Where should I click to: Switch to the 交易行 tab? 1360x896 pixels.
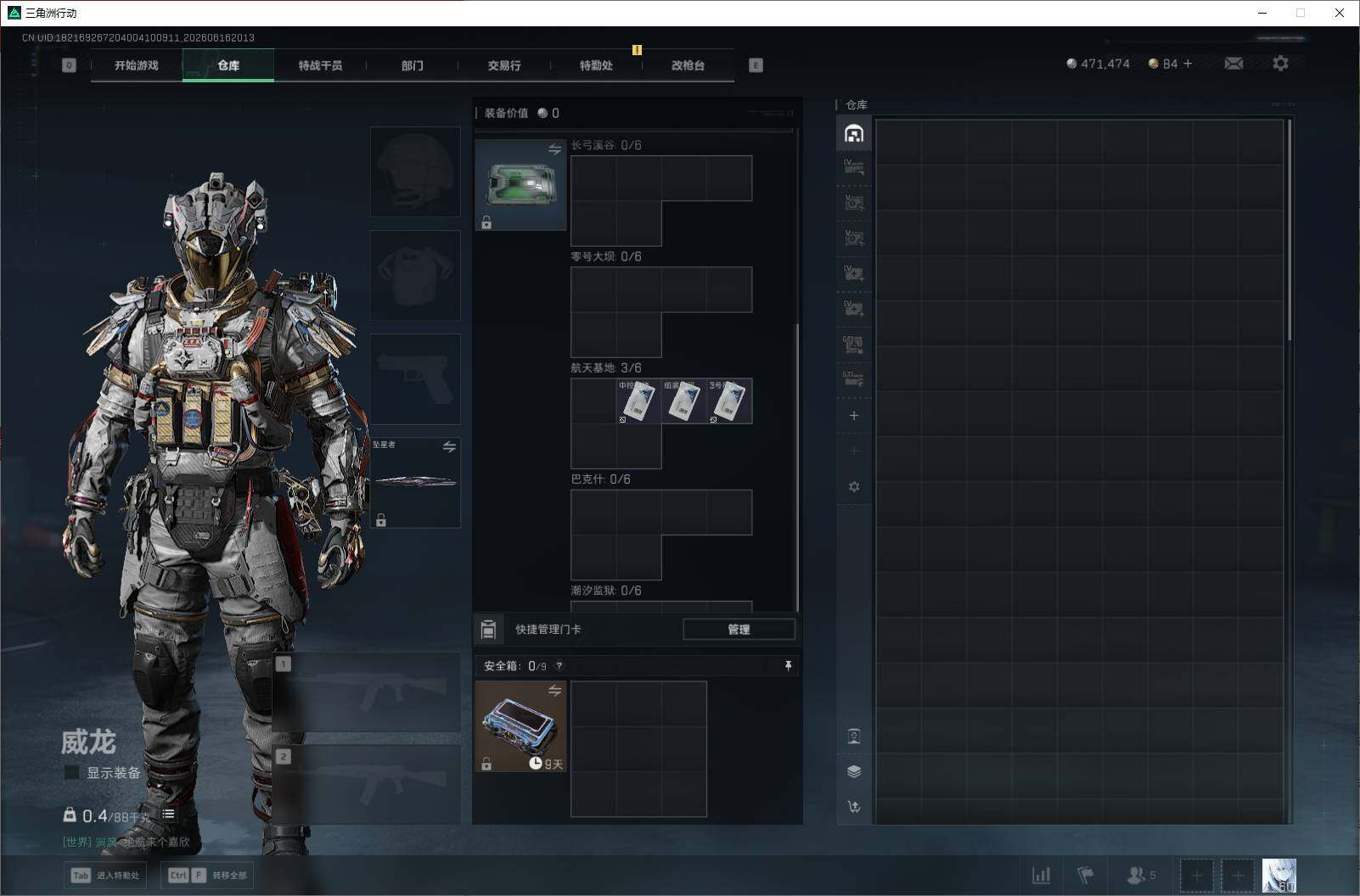504,65
